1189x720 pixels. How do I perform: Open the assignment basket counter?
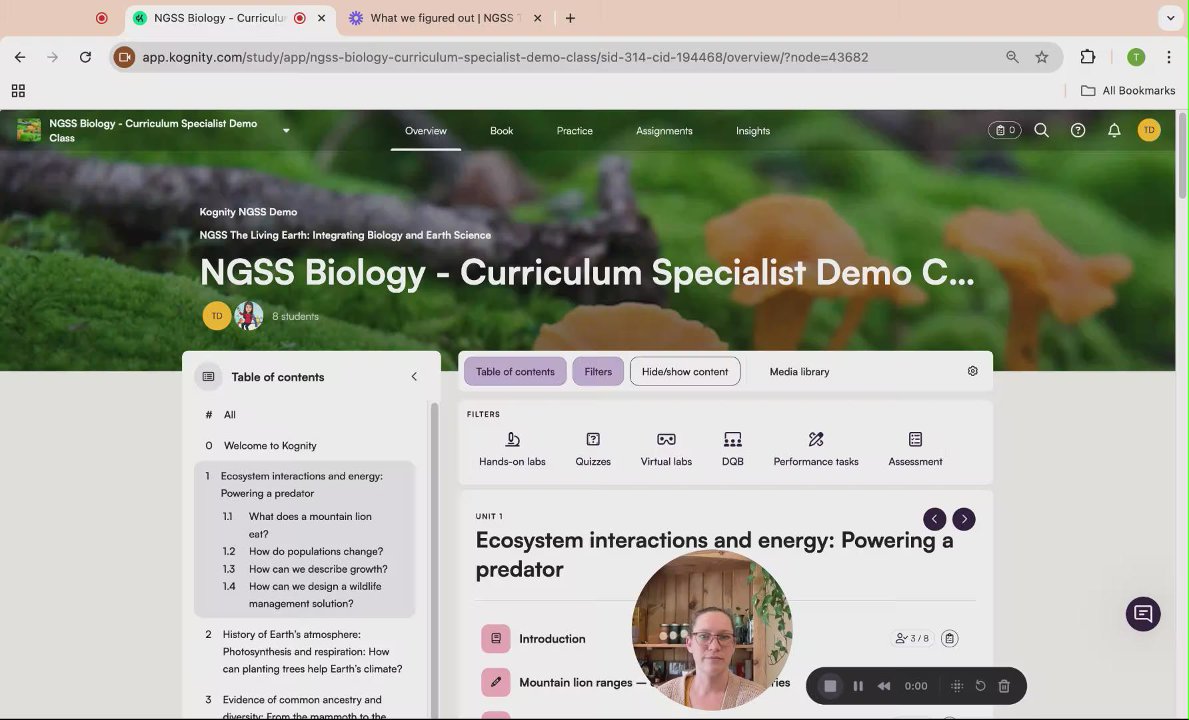coord(1005,130)
